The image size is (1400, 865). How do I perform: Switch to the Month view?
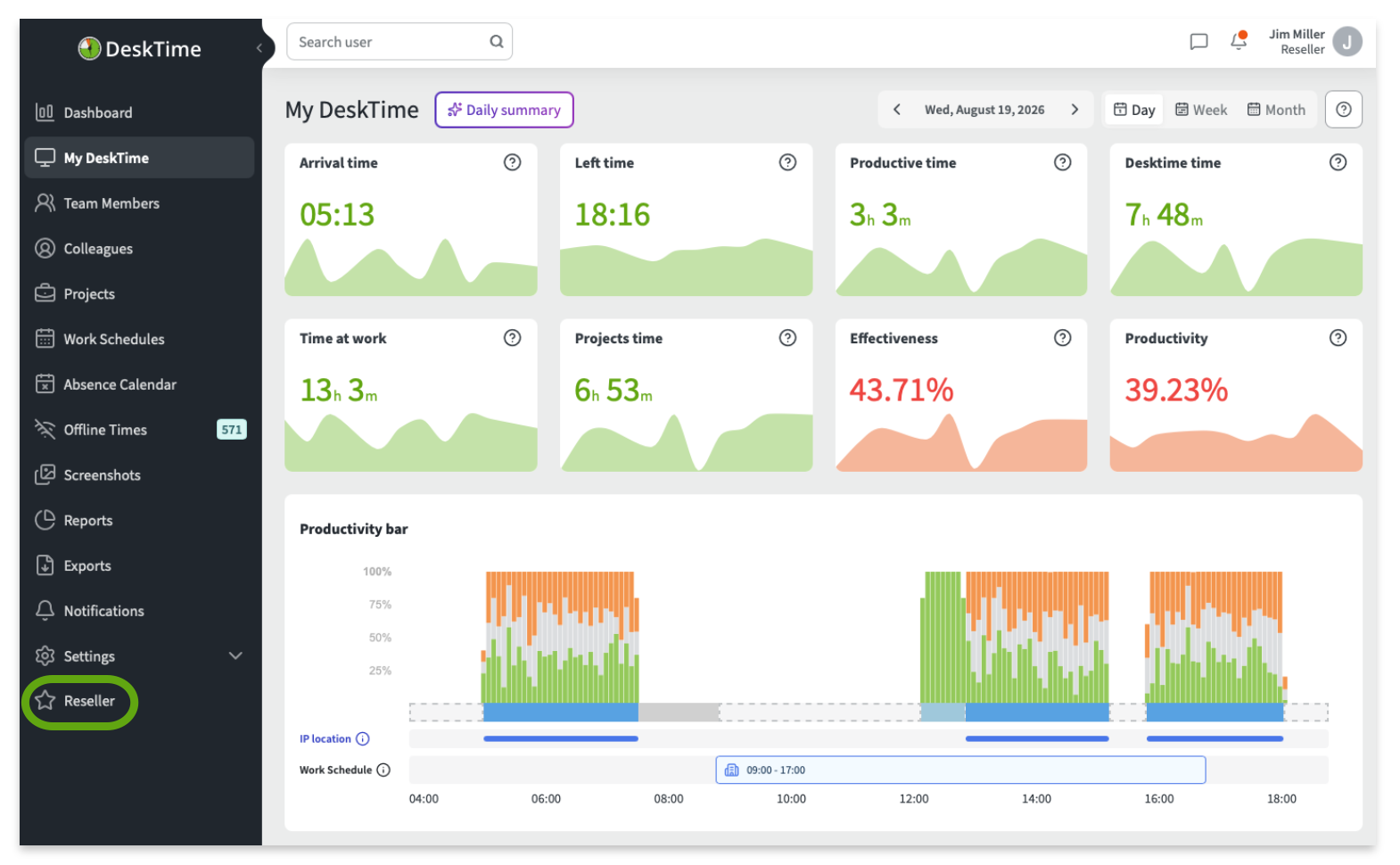click(1276, 110)
